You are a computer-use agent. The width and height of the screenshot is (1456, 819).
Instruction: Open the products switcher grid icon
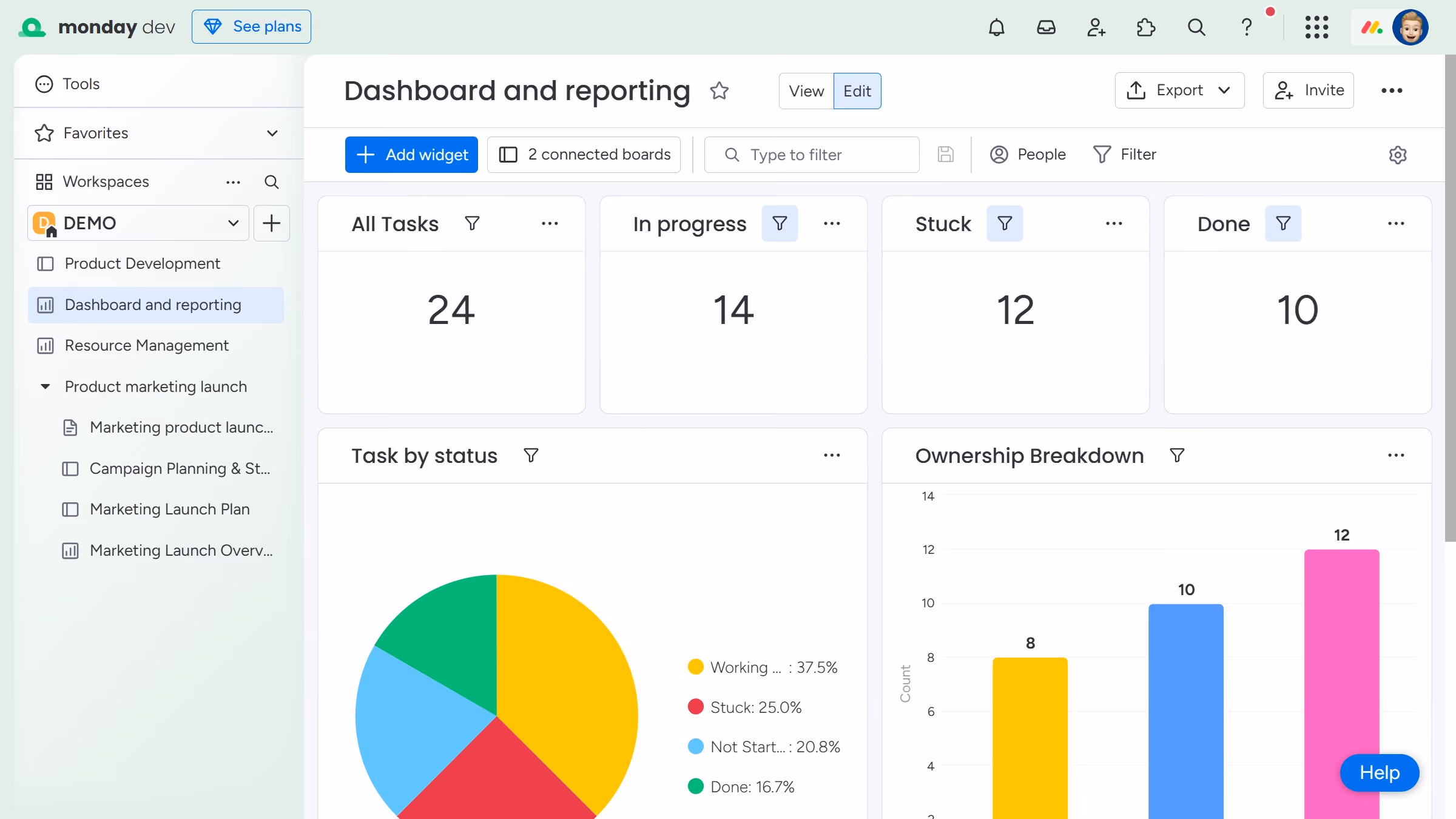tap(1316, 27)
